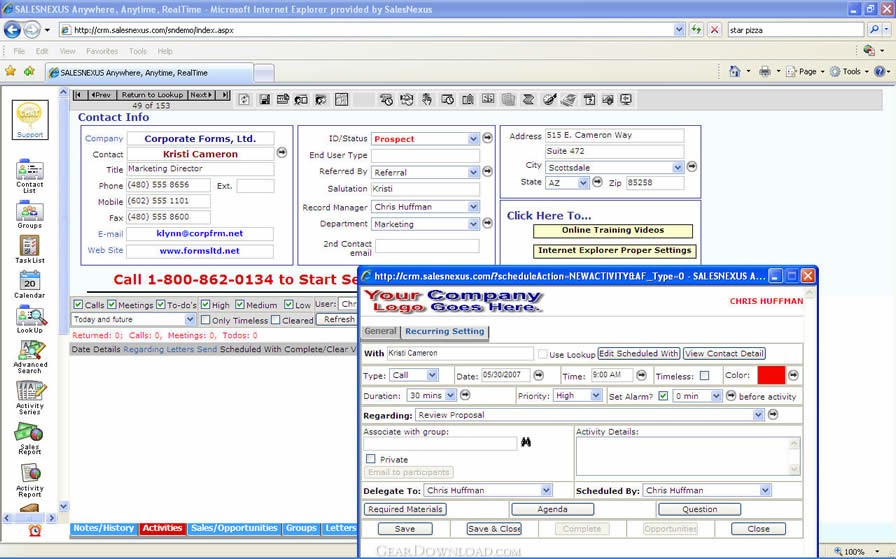Switch to the General tab
The image size is (896, 559).
[381, 332]
